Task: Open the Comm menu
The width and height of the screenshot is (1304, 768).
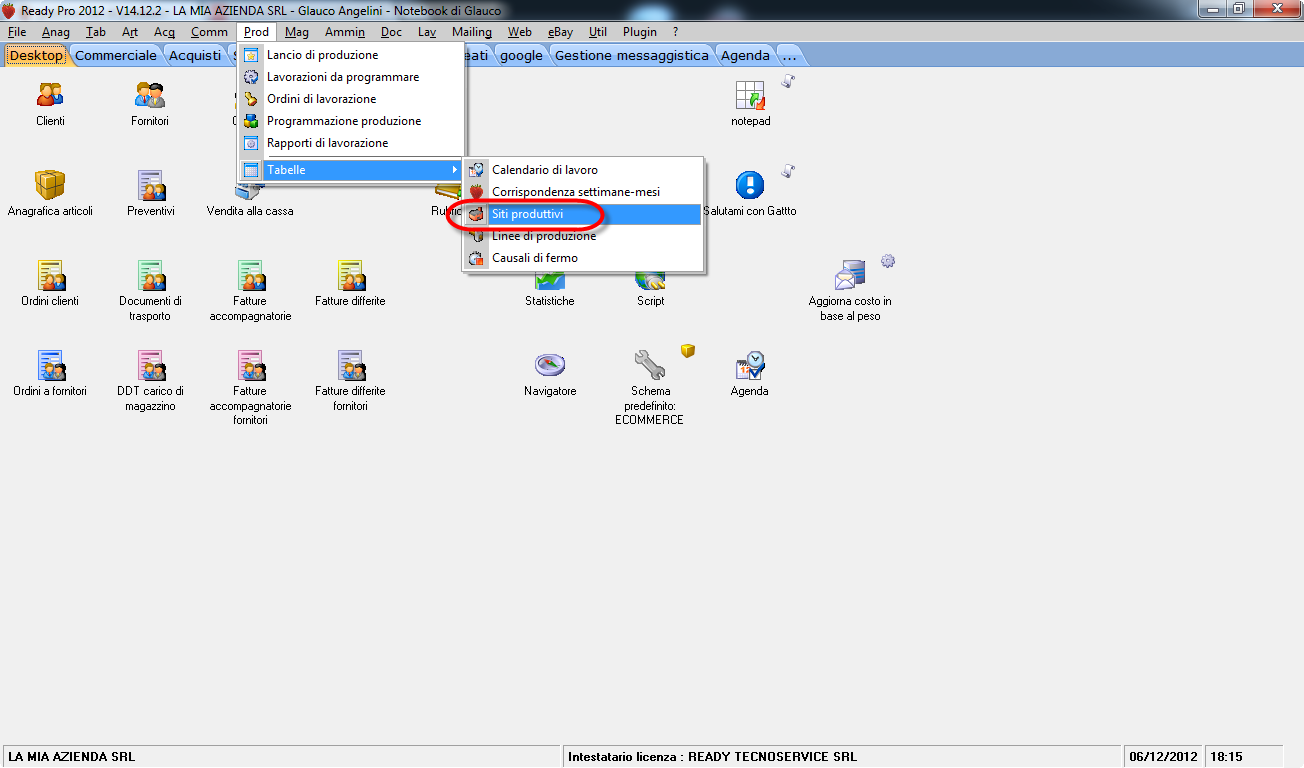Action: [209, 32]
